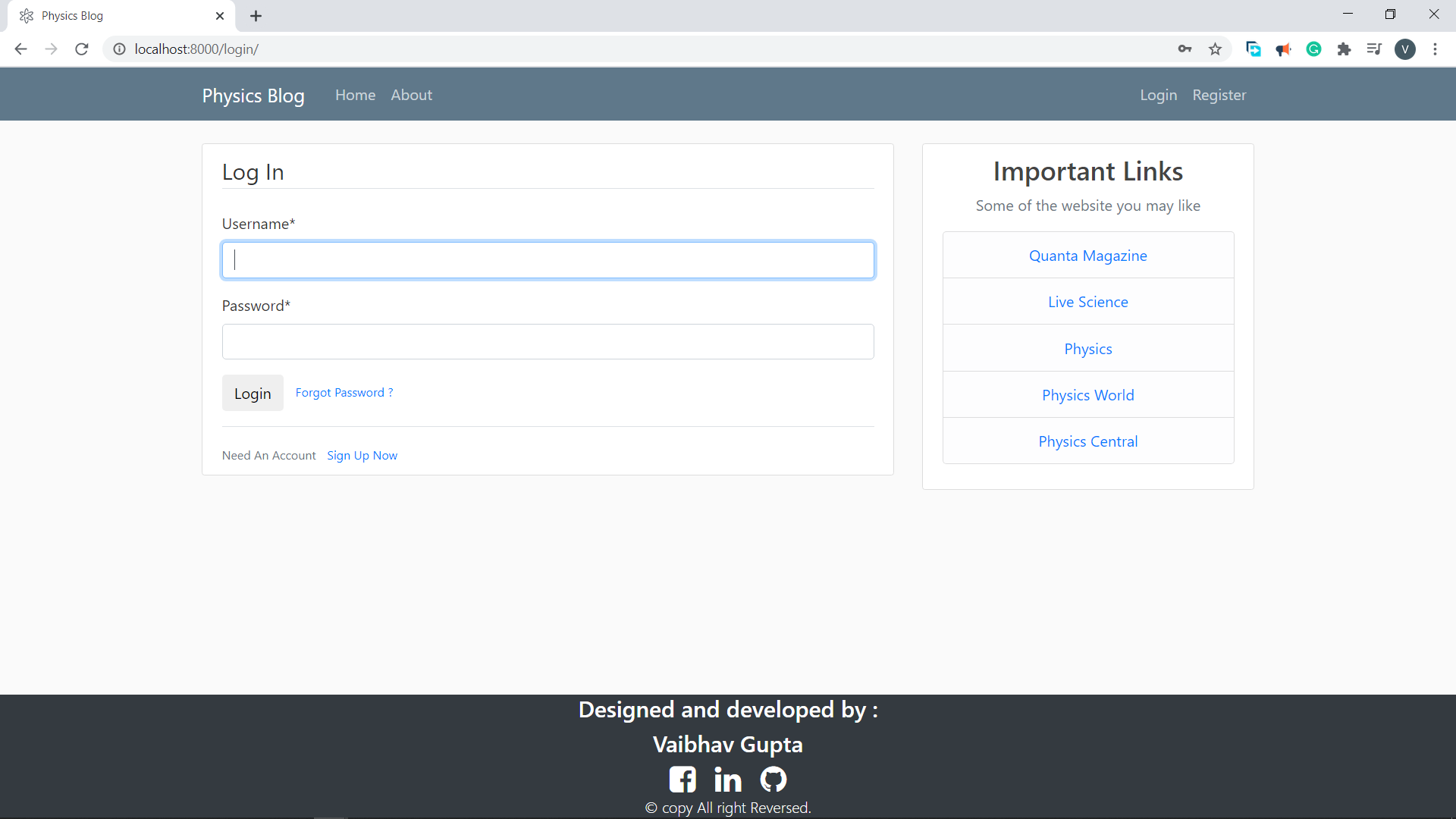Click Forgot Password link
The height and width of the screenshot is (819, 1456).
344,392
